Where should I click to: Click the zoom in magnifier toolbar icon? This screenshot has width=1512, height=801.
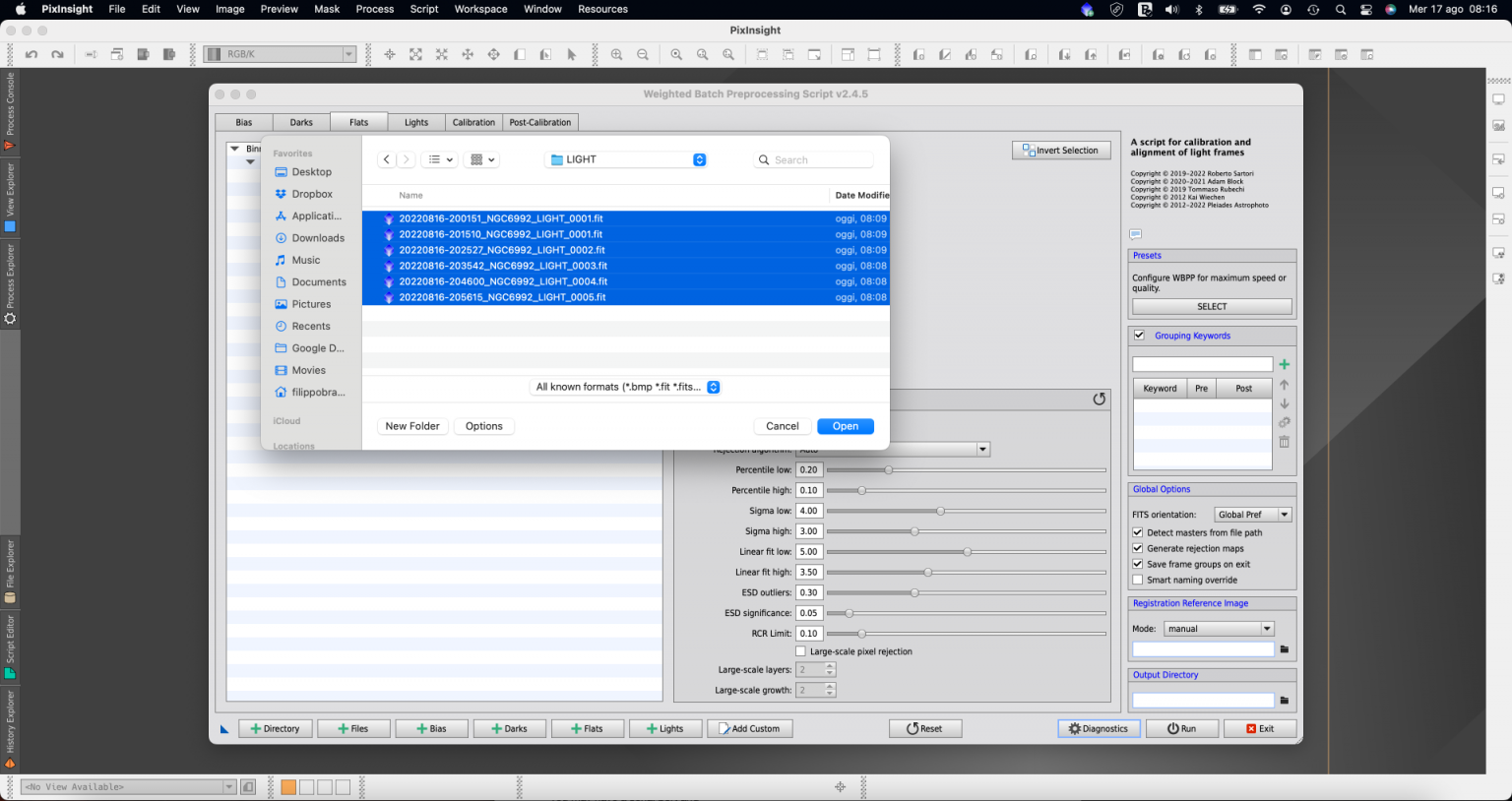pyautogui.click(x=616, y=55)
